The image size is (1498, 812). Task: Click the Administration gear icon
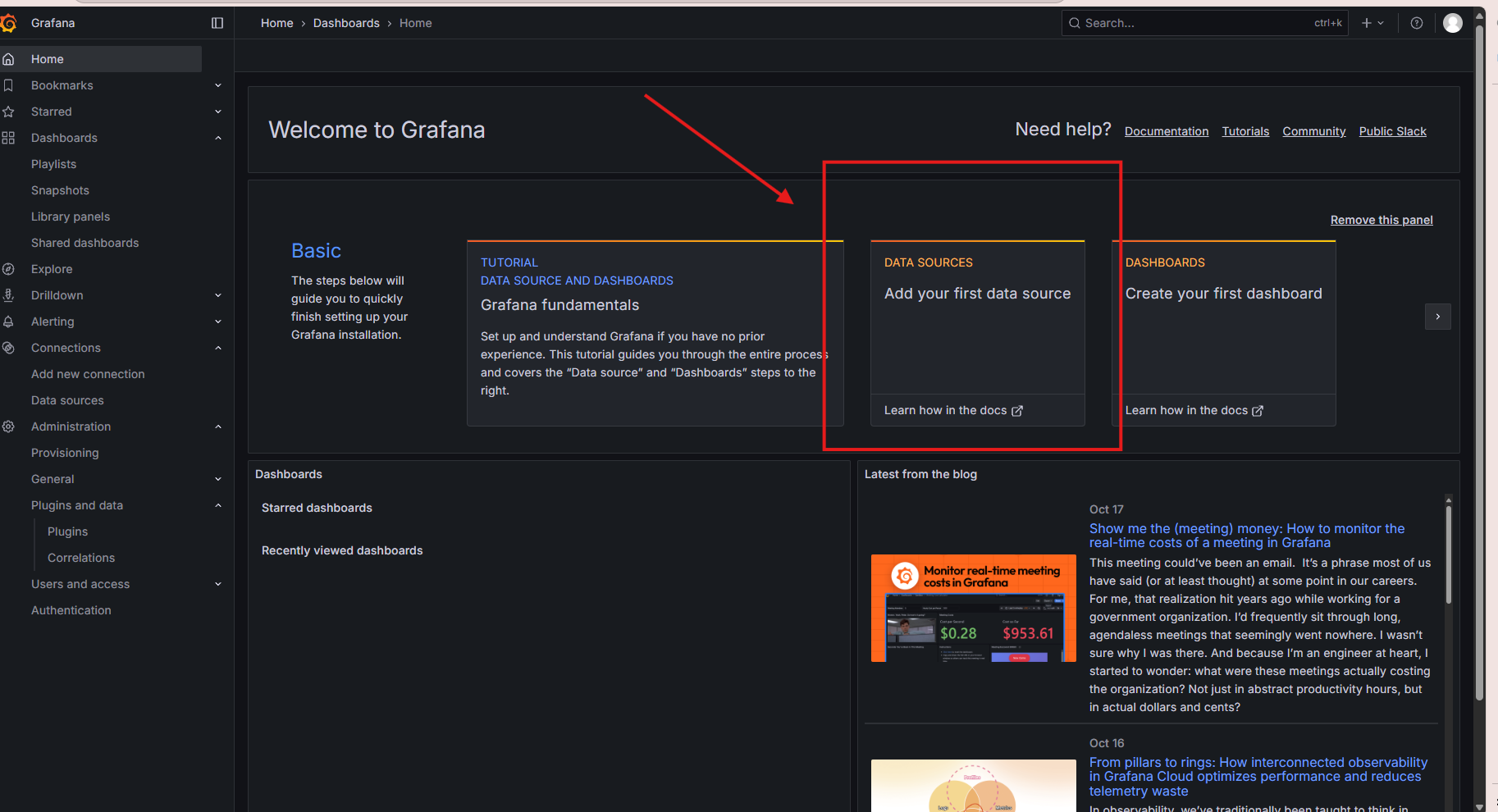click(x=9, y=427)
